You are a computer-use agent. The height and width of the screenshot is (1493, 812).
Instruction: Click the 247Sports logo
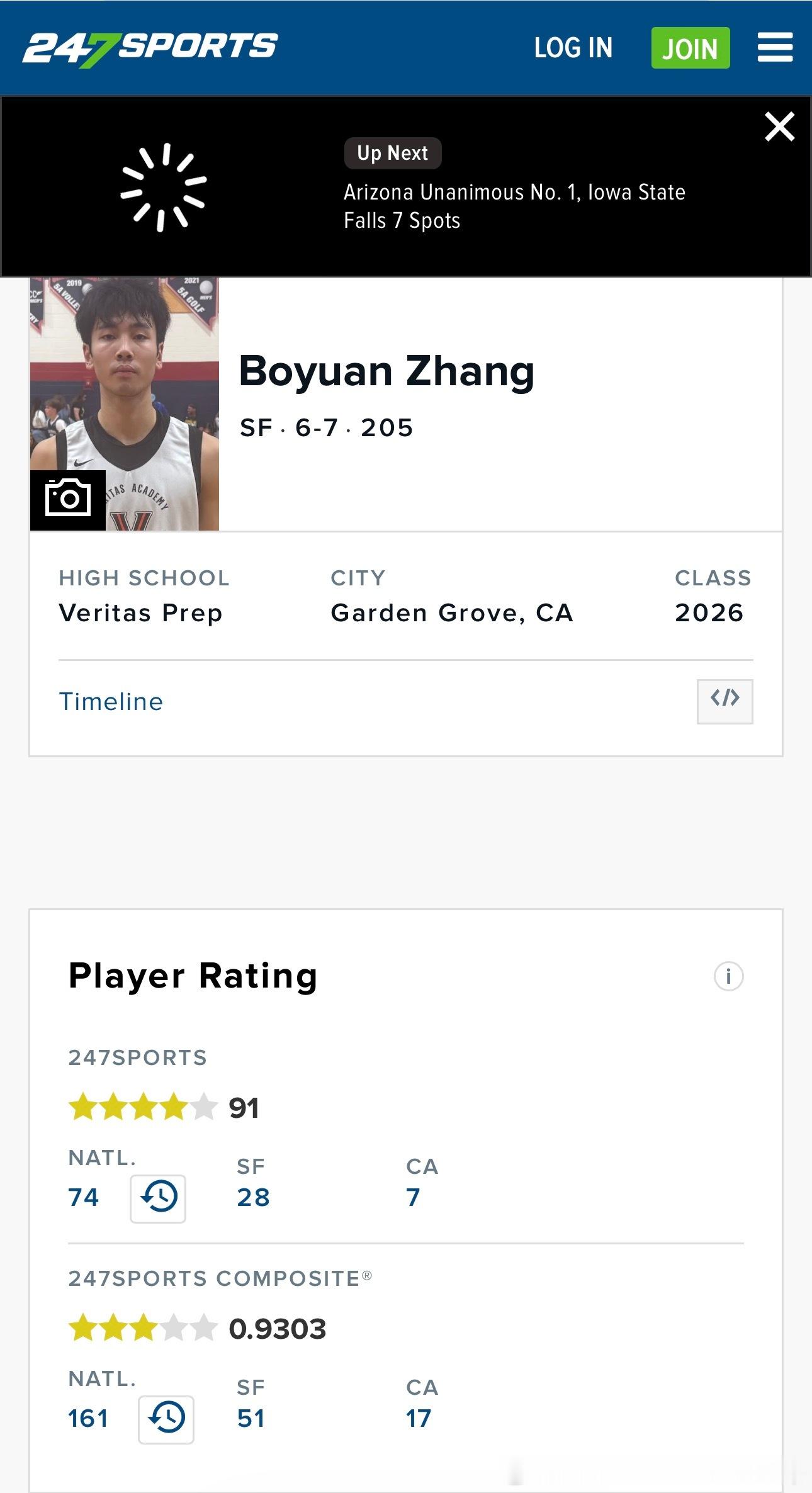point(150,48)
